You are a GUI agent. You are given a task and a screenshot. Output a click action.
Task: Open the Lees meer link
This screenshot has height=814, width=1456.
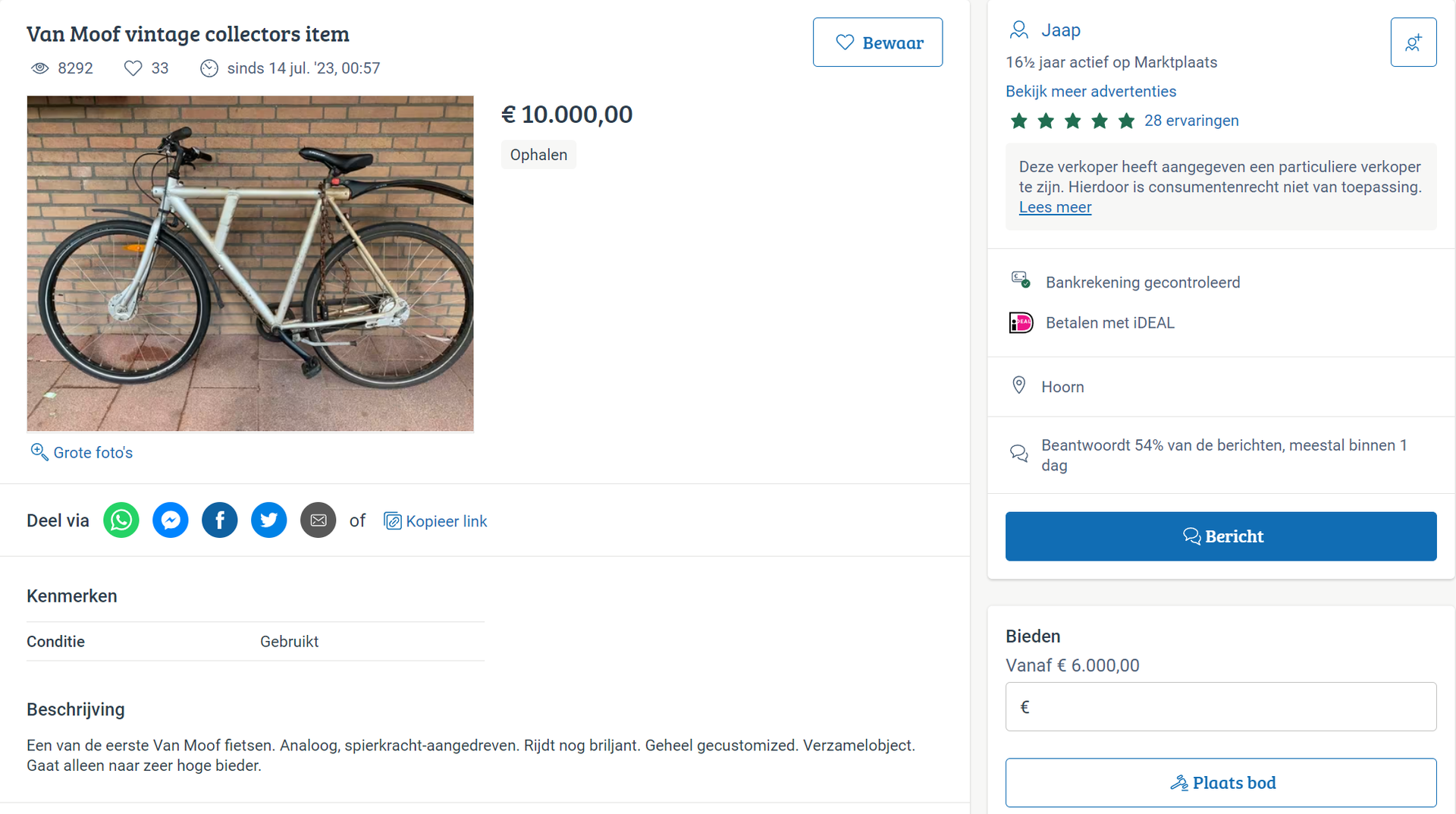click(x=1055, y=207)
